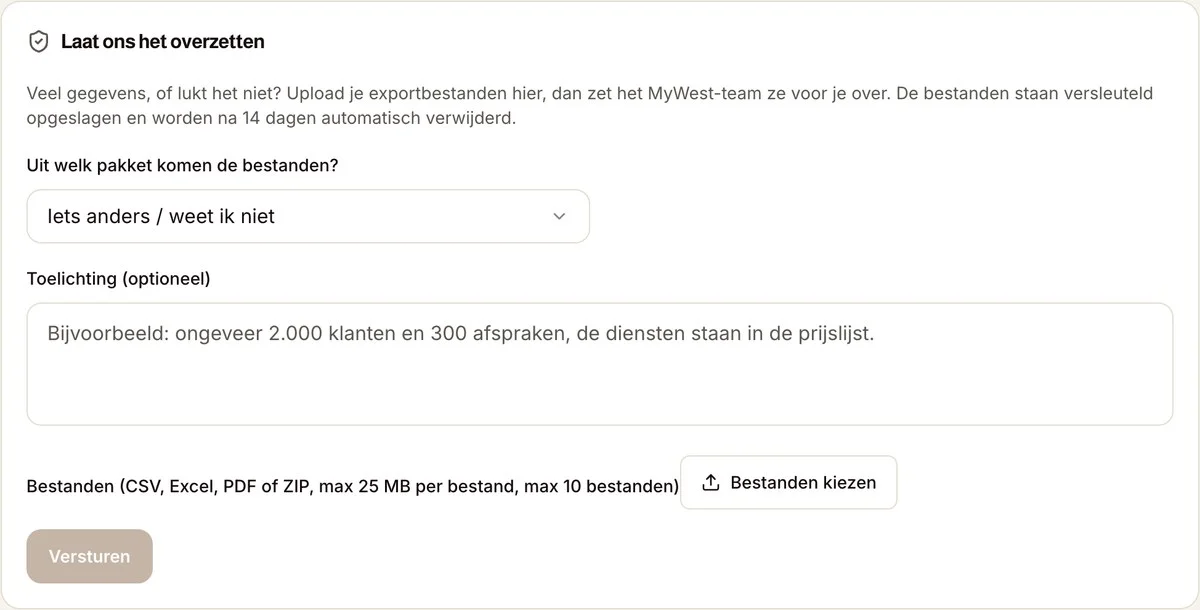Click the 'Bijvoorbeeld: ongeveer 2.000 klanten' placeholder text
1200x610 pixels.
(x=460, y=334)
